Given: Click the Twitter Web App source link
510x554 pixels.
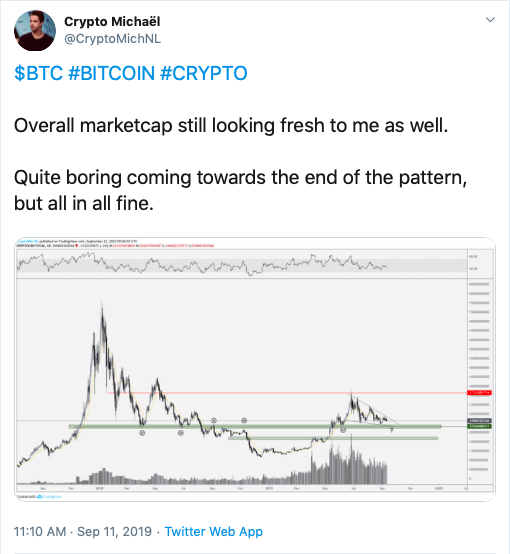Looking at the screenshot, I should click(x=213, y=531).
